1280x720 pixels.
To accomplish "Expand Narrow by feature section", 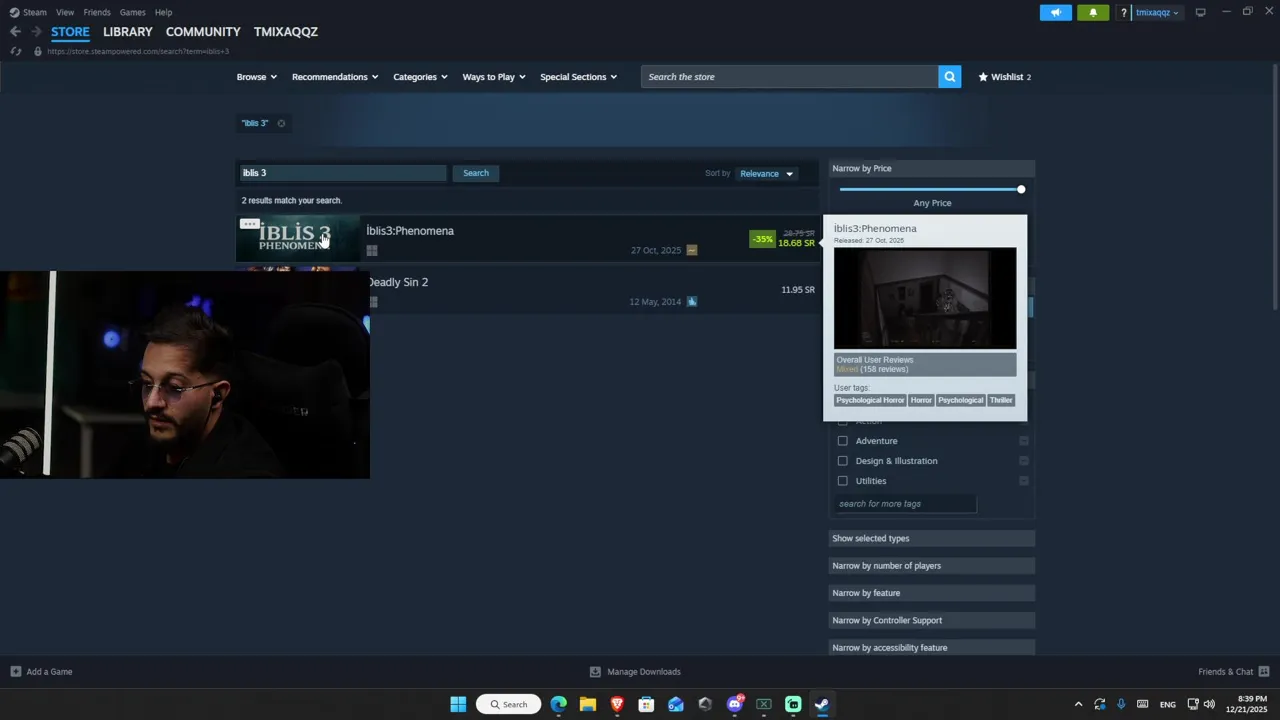I will tap(932, 593).
